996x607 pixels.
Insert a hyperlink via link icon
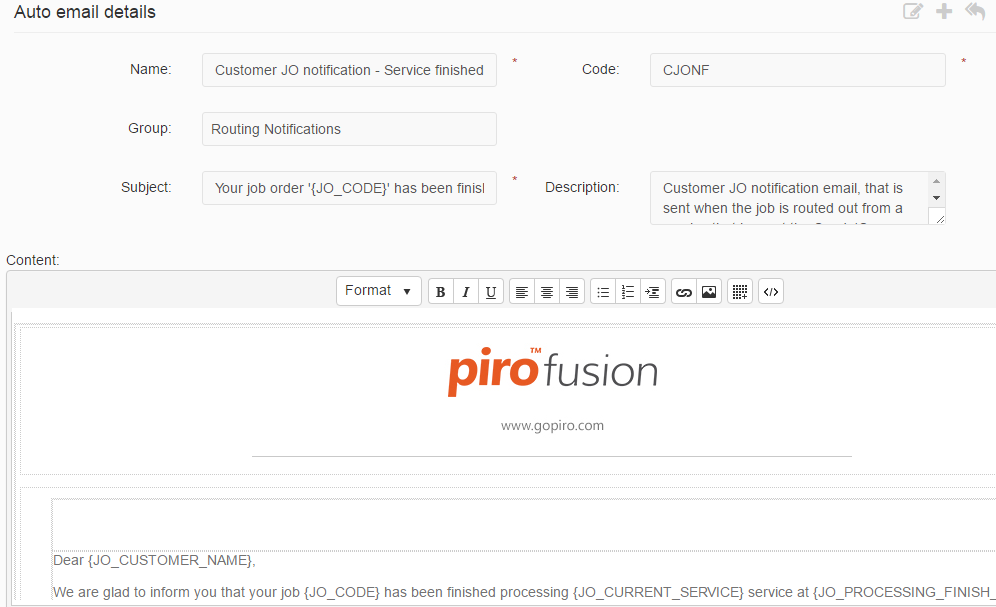coord(684,292)
